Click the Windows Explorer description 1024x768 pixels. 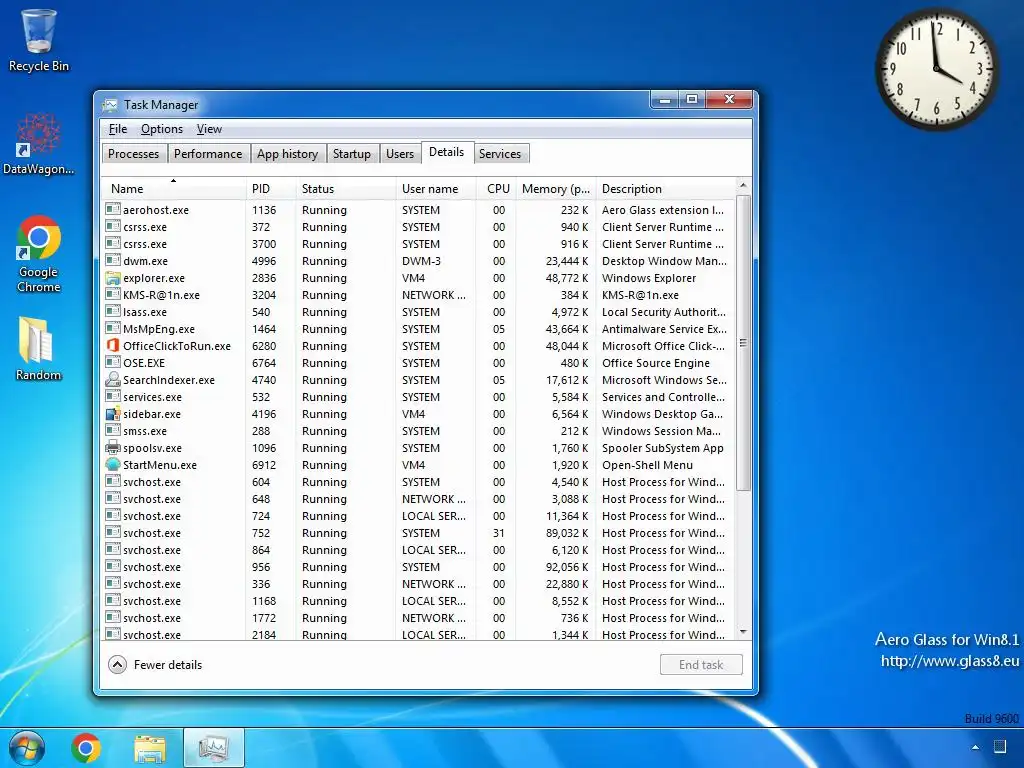point(648,278)
